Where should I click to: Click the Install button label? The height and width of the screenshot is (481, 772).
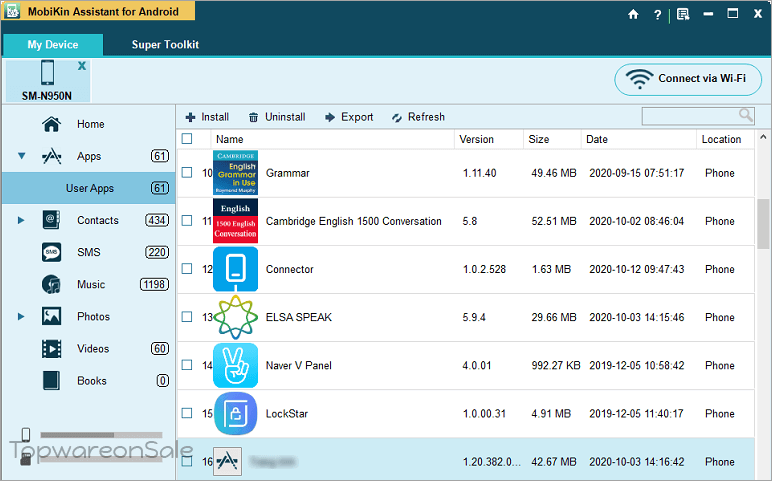(x=215, y=117)
